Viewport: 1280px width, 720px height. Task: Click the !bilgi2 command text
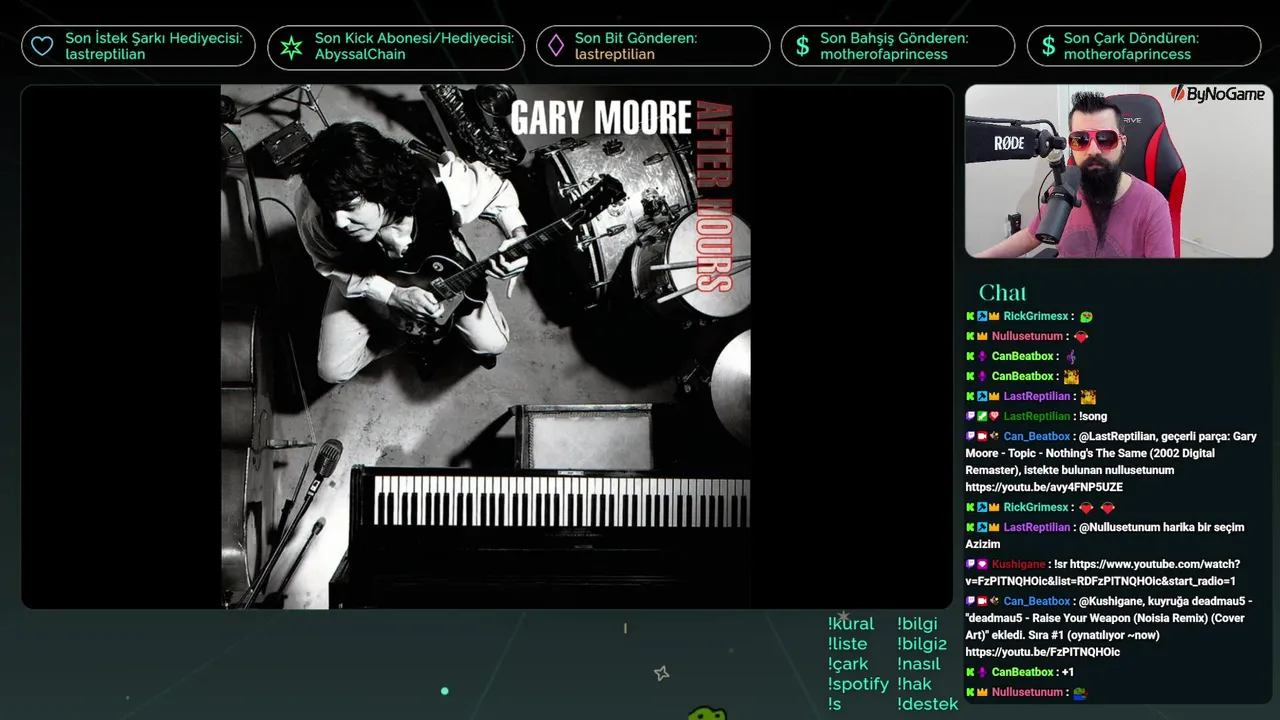(x=922, y=644)
